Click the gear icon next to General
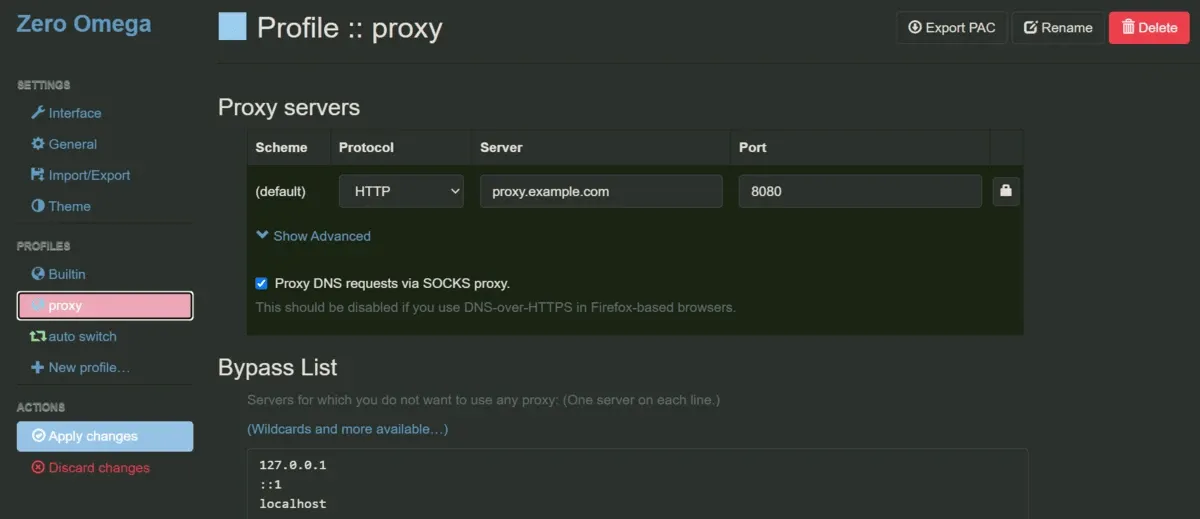This screenshot has width=1200, height=519. [x=38, y=144]
